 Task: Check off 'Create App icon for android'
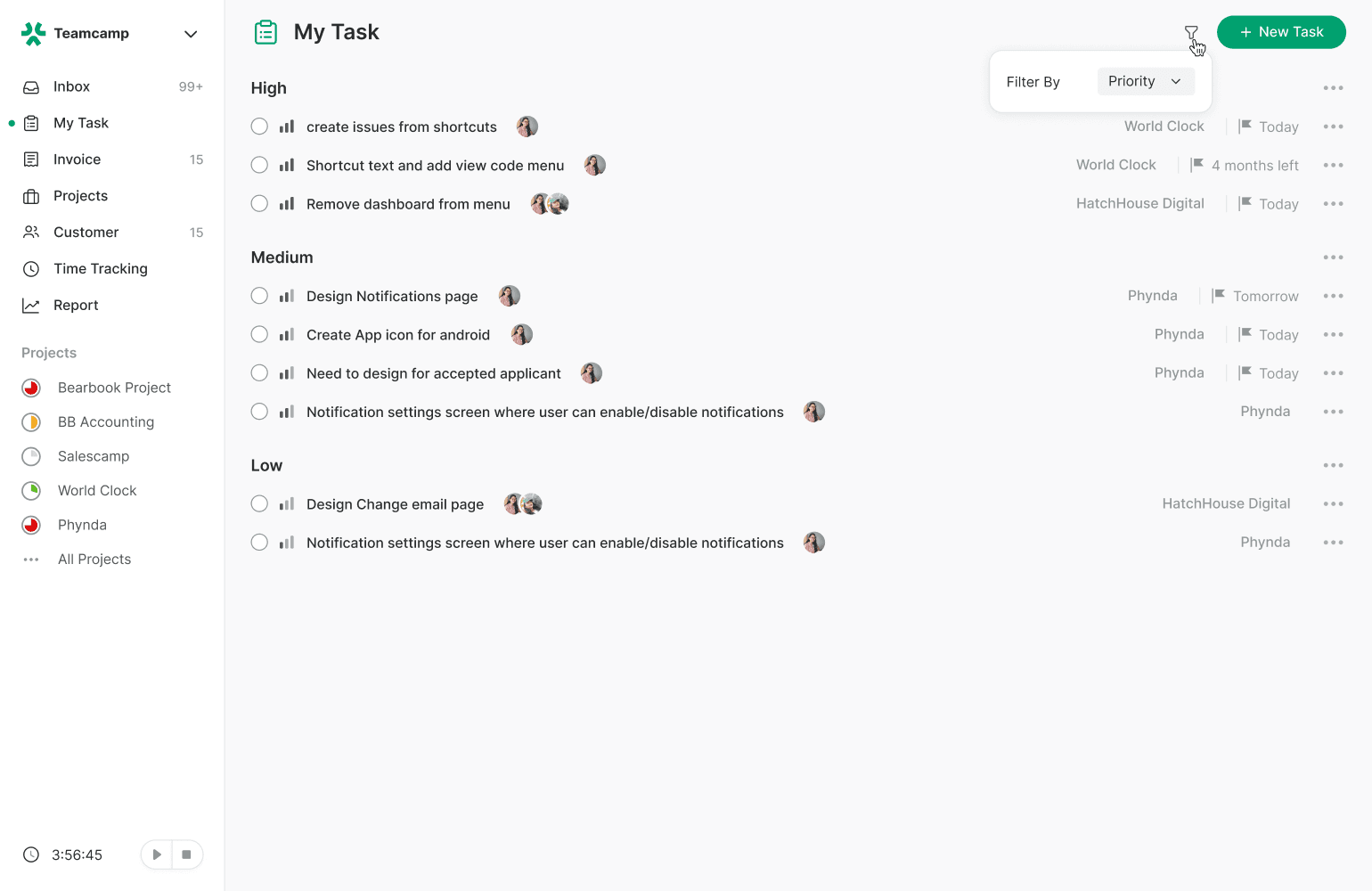click(259, 334)
